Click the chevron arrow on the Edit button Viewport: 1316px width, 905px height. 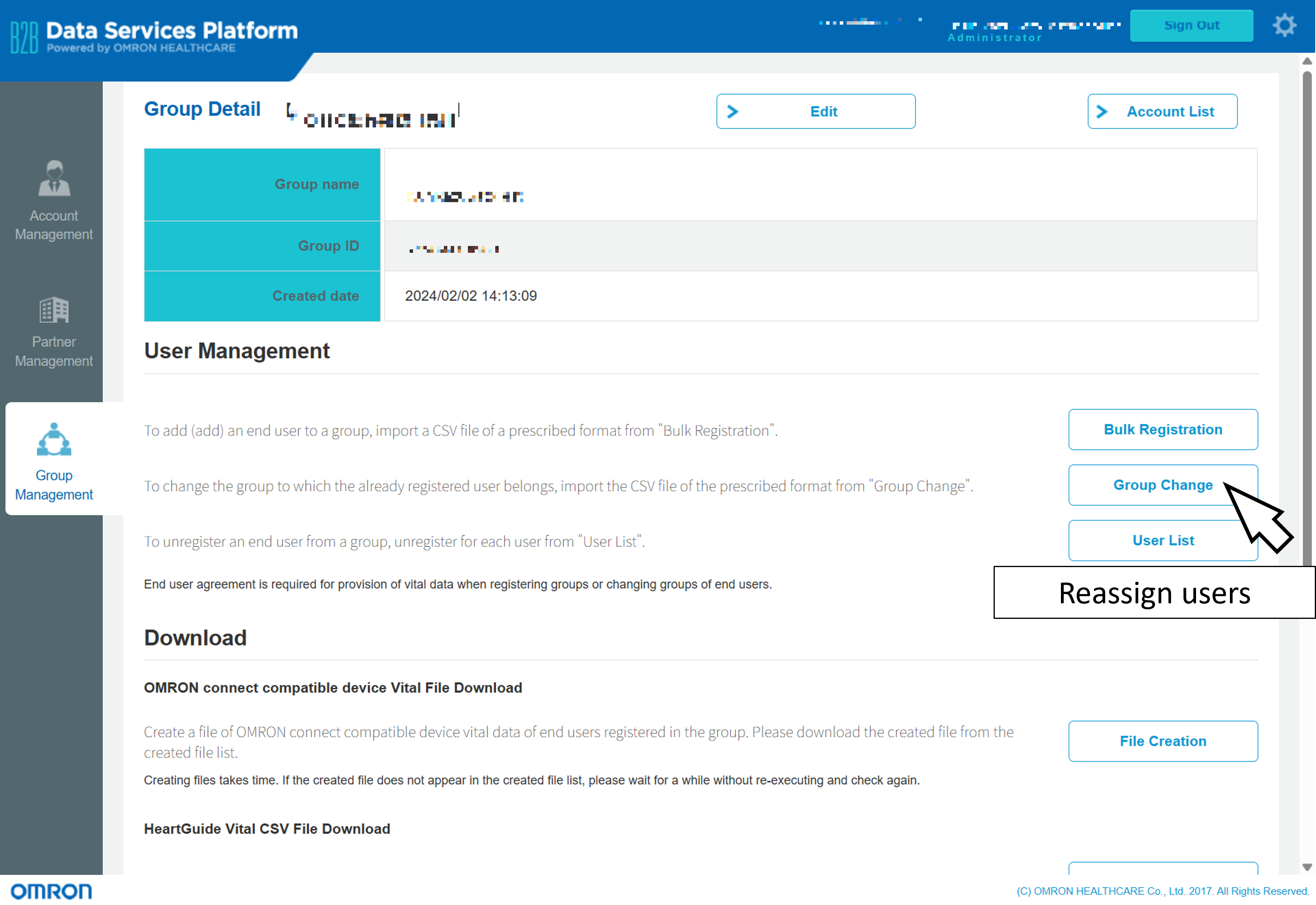click(x=733, y=112)
